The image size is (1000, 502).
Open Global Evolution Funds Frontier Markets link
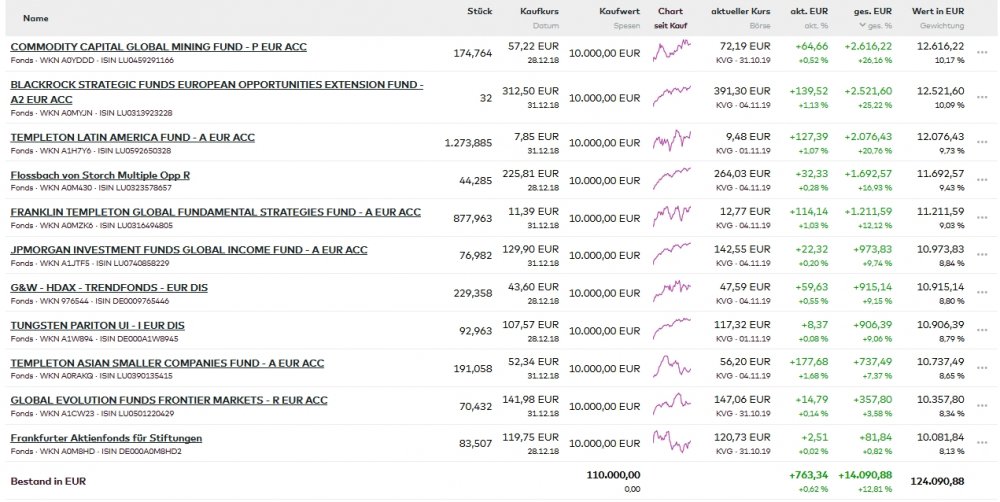pyautogui.click(x=169, y=400)
